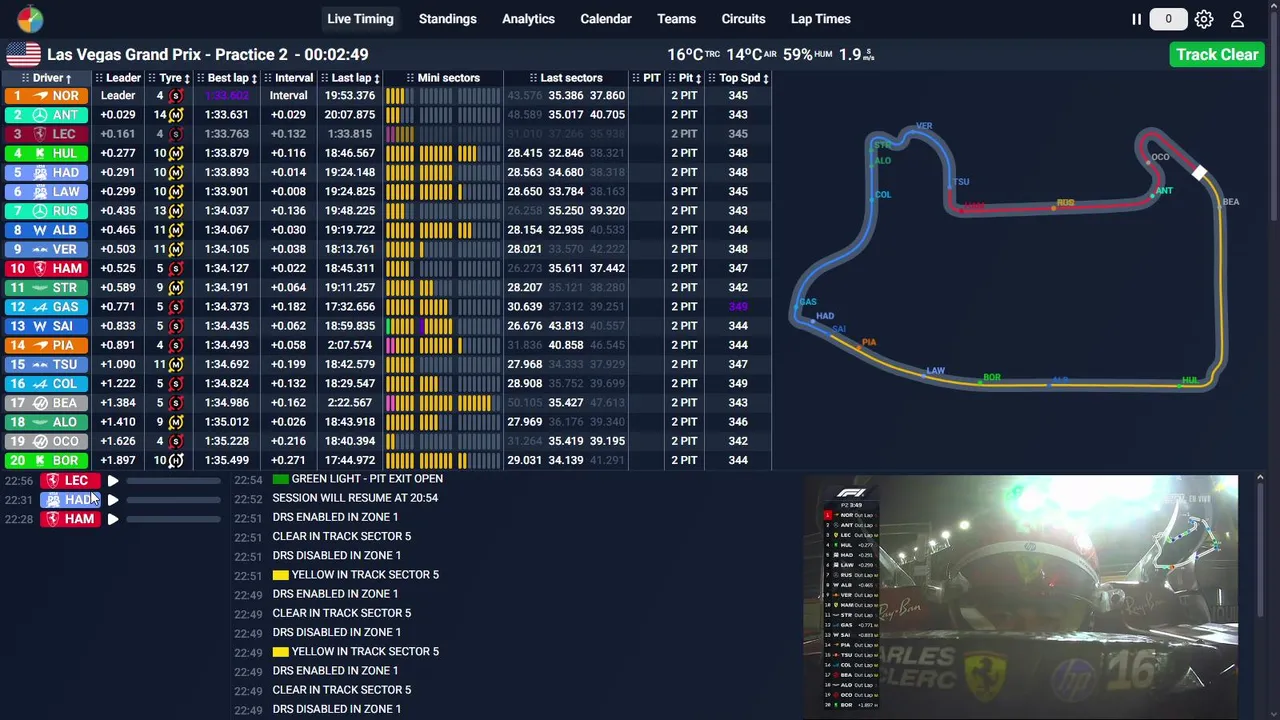This screenshot has width=1280, height=720.
Task: Pause the live timing feed
Action: [x=1136, y=19]
